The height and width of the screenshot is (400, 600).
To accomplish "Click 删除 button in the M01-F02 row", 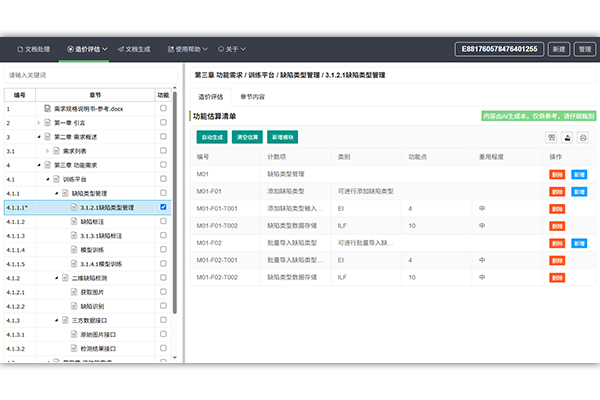I will [x=557, y=242].
